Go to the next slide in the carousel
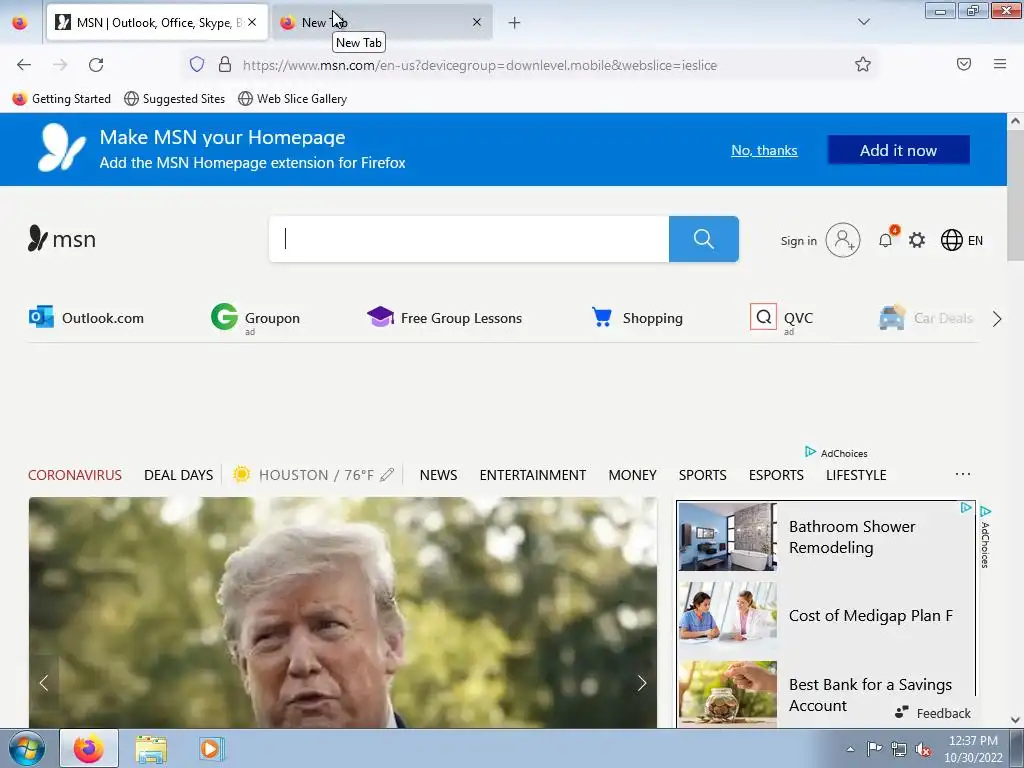 coord(641,683)
